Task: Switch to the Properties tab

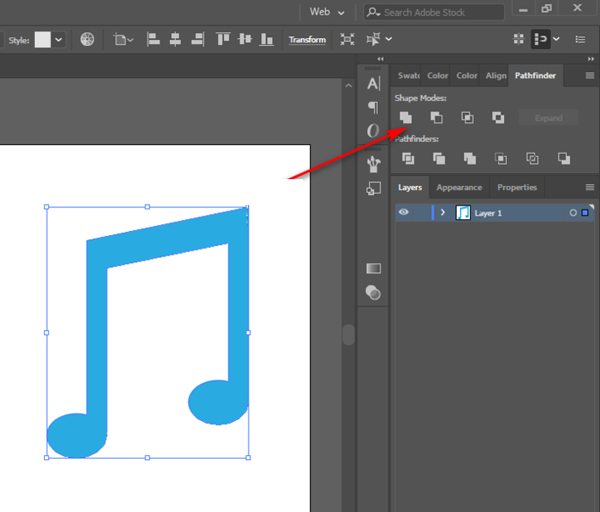Action: [517, 187]
